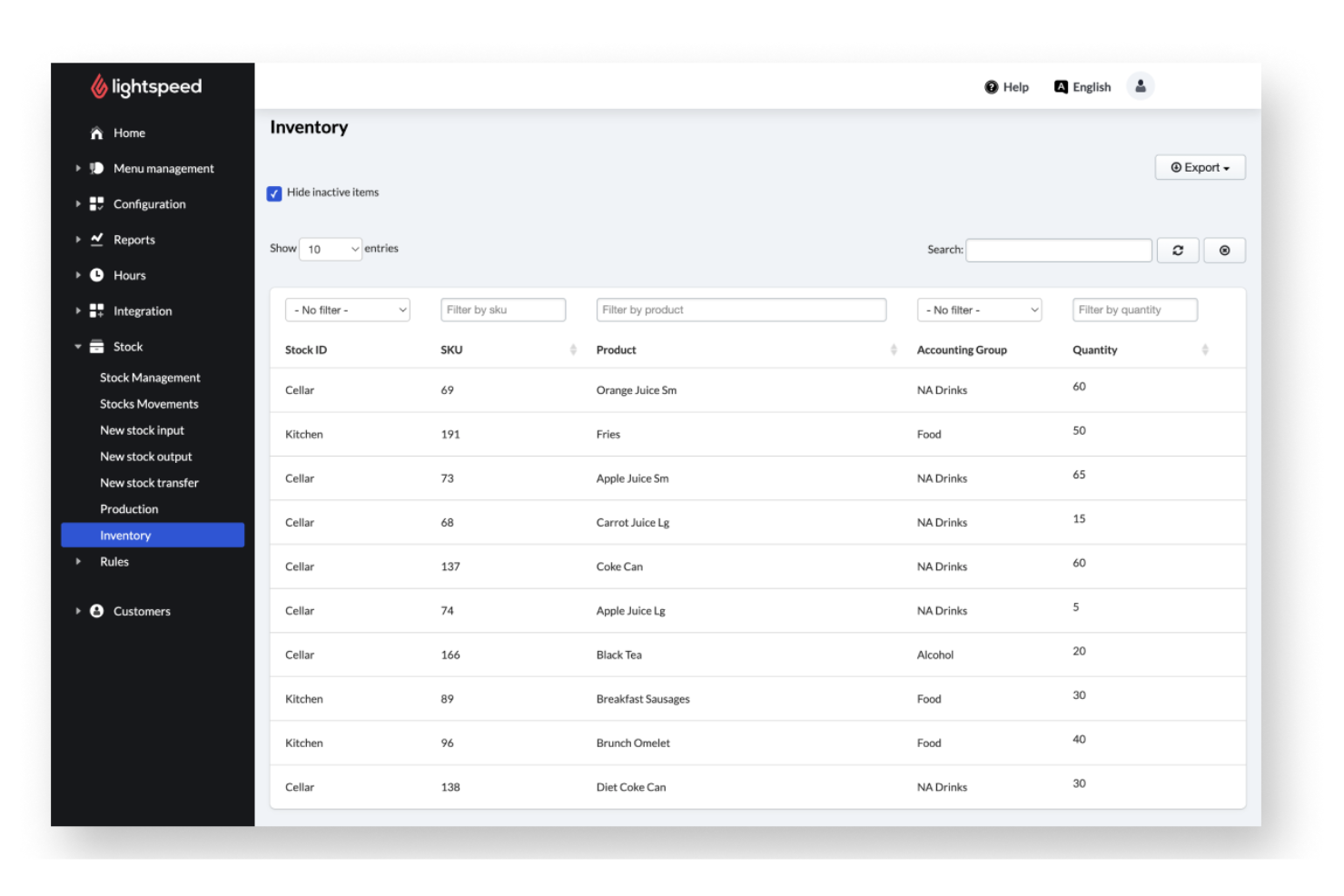
Task: Select the Reports chart icon
Action: pyautogui.click(x=97, y=240)
